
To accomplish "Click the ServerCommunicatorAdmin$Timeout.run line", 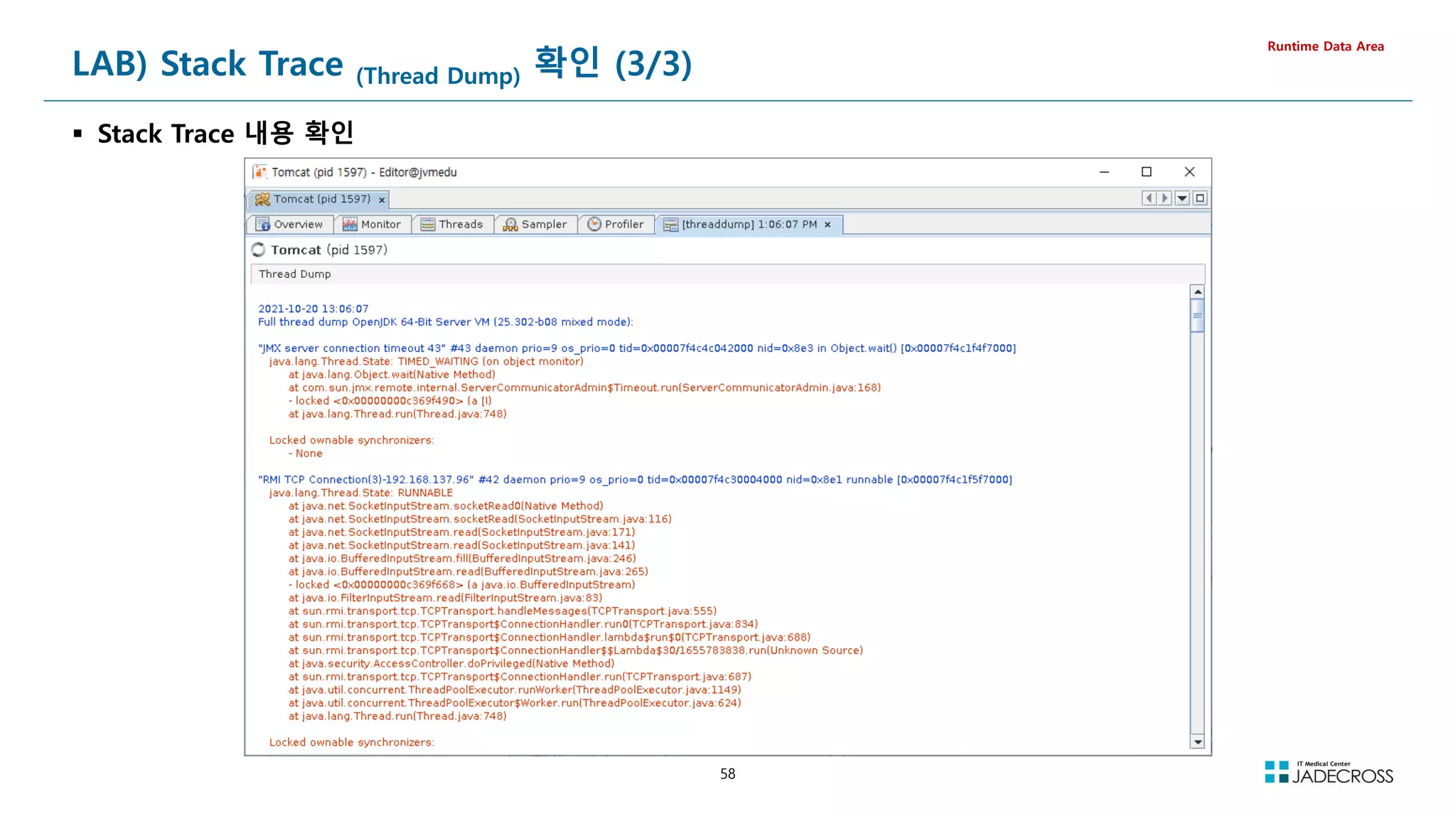I will 584,387.
